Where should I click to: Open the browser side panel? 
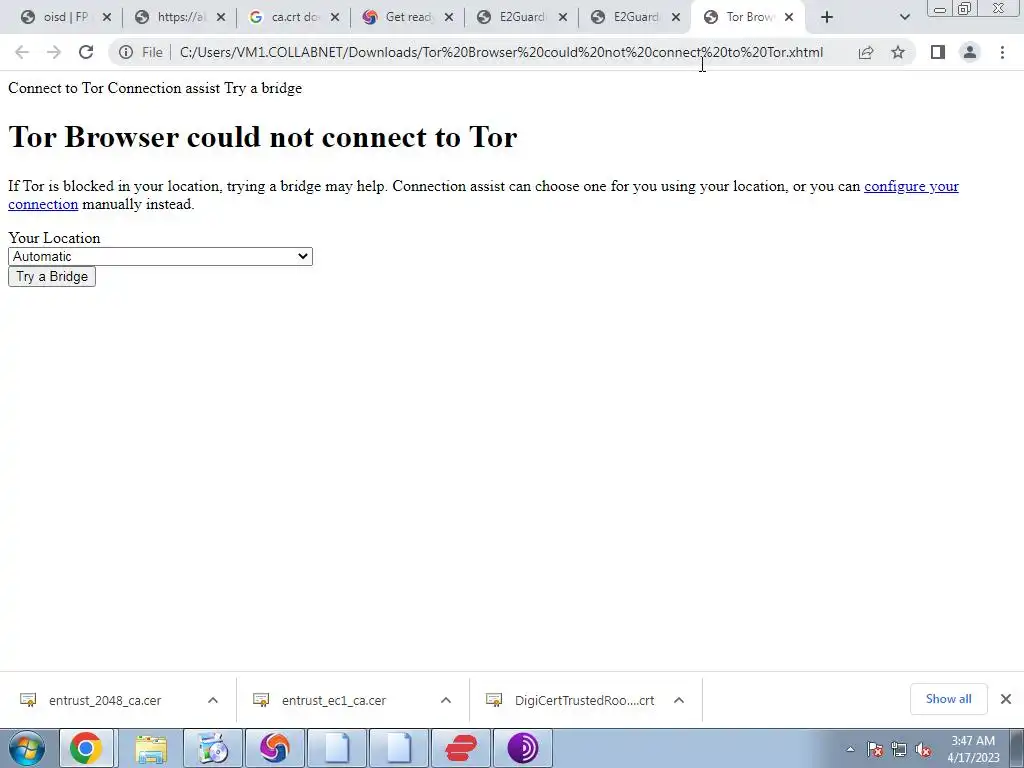938,52
